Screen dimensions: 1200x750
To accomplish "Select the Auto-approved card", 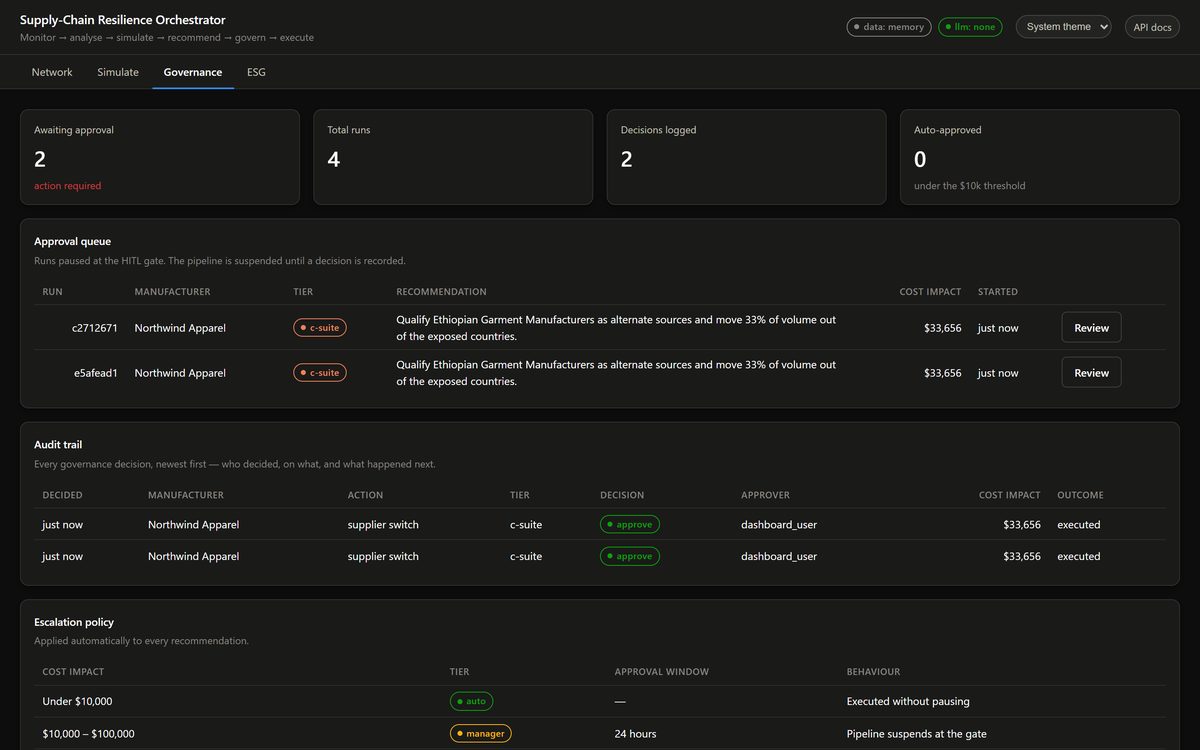I will [x=1040, y=157].
